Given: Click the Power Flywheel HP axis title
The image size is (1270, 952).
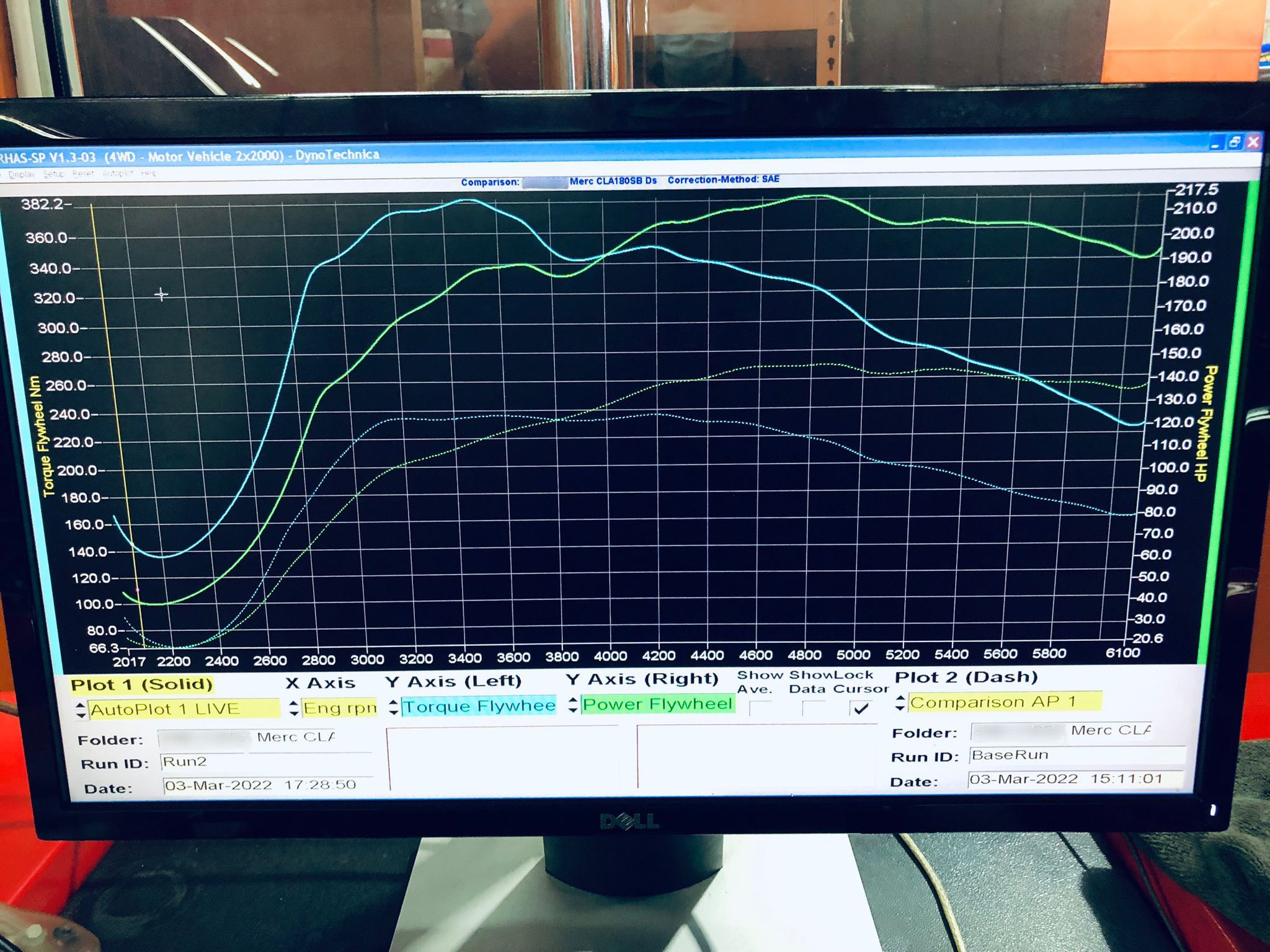Looking at the screenshot, I should [x=1207, y=424].
